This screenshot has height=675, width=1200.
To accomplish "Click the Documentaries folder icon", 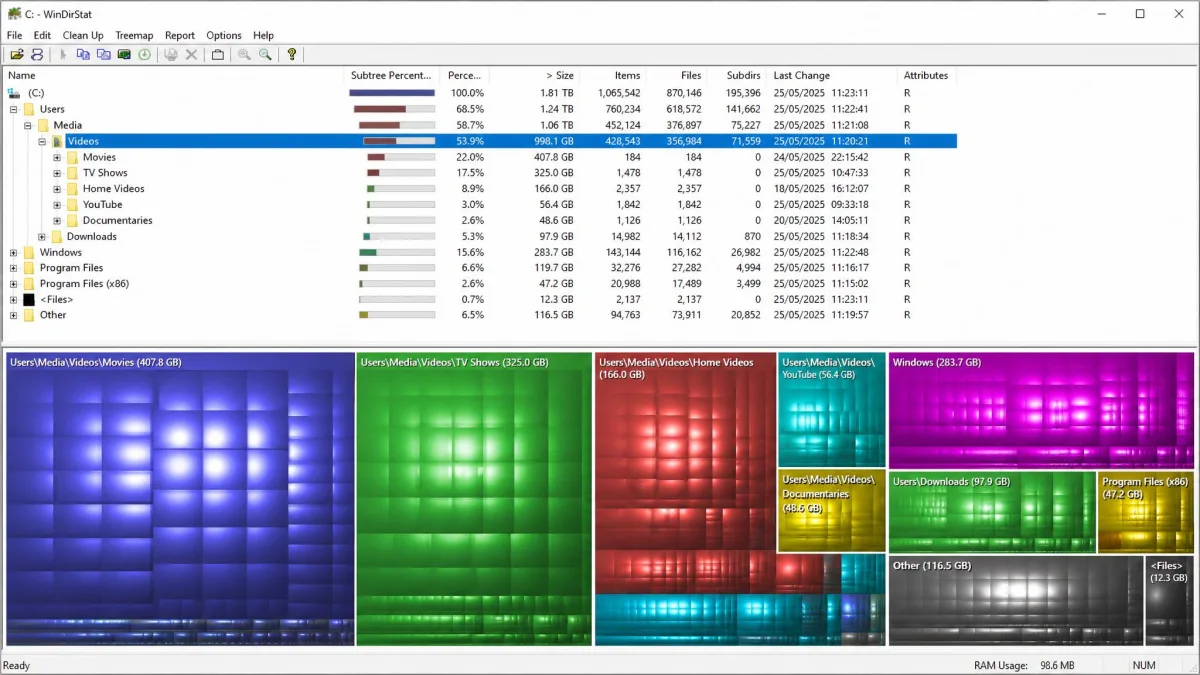I will [72, 220].
